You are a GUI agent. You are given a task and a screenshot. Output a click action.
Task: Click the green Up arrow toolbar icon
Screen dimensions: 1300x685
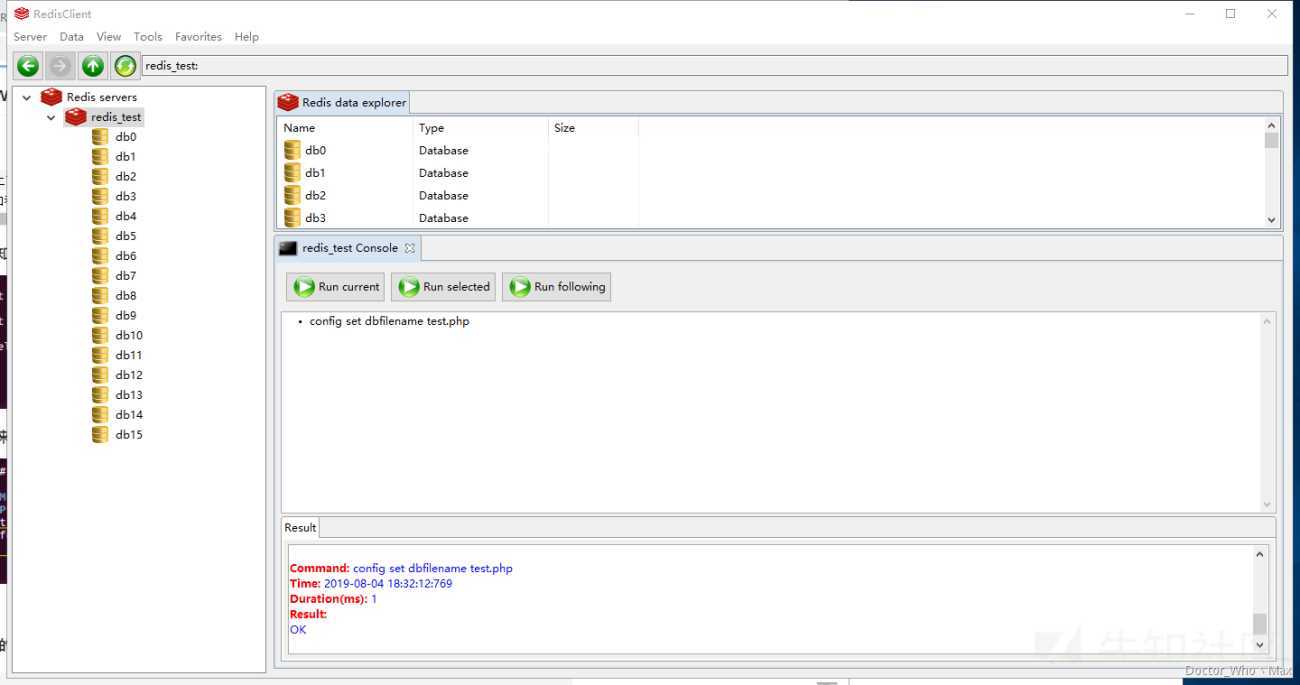[93, 66]
